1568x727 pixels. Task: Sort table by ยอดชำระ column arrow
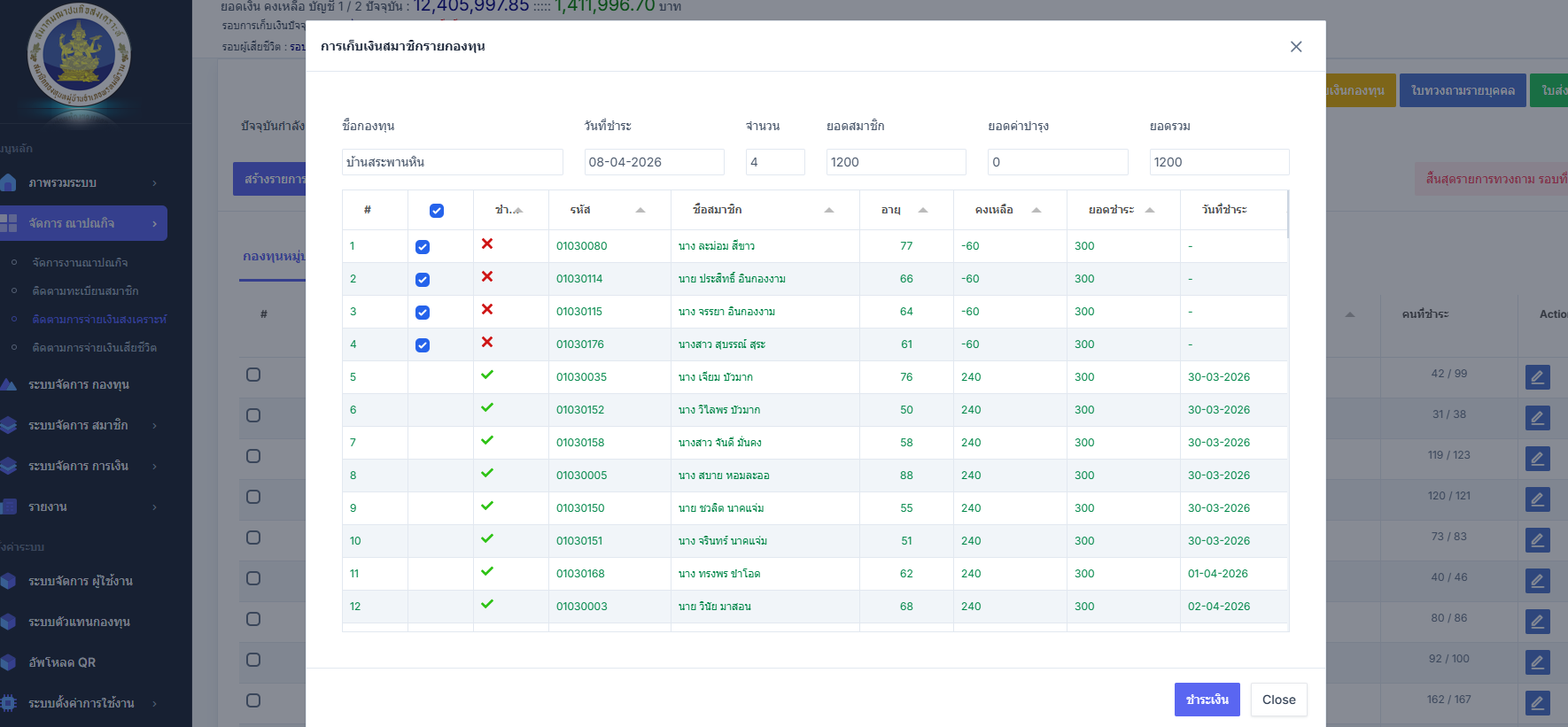coord(1150,210)
